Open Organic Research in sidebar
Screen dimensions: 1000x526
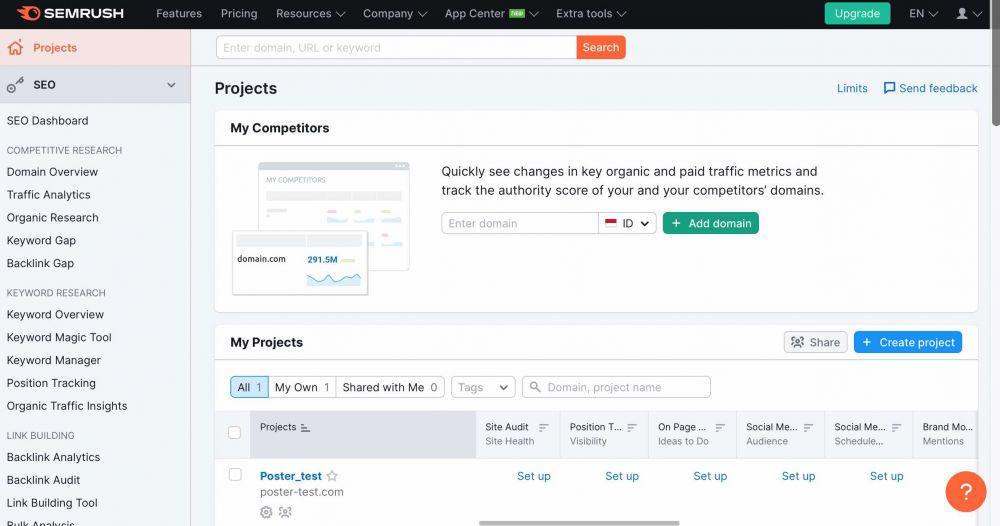(x=52, y=217)
